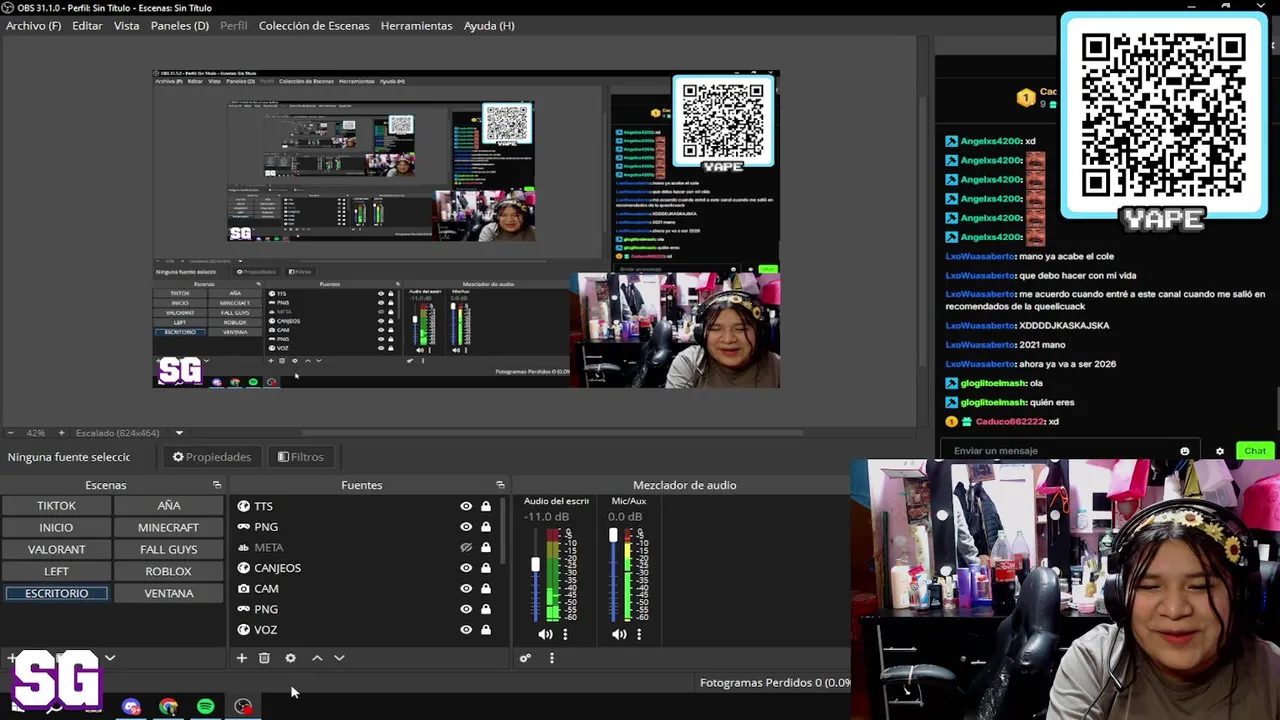Click the CANJEOS browser source icon
Screen dimensions: 1280x720
click(x=243, y=568)
